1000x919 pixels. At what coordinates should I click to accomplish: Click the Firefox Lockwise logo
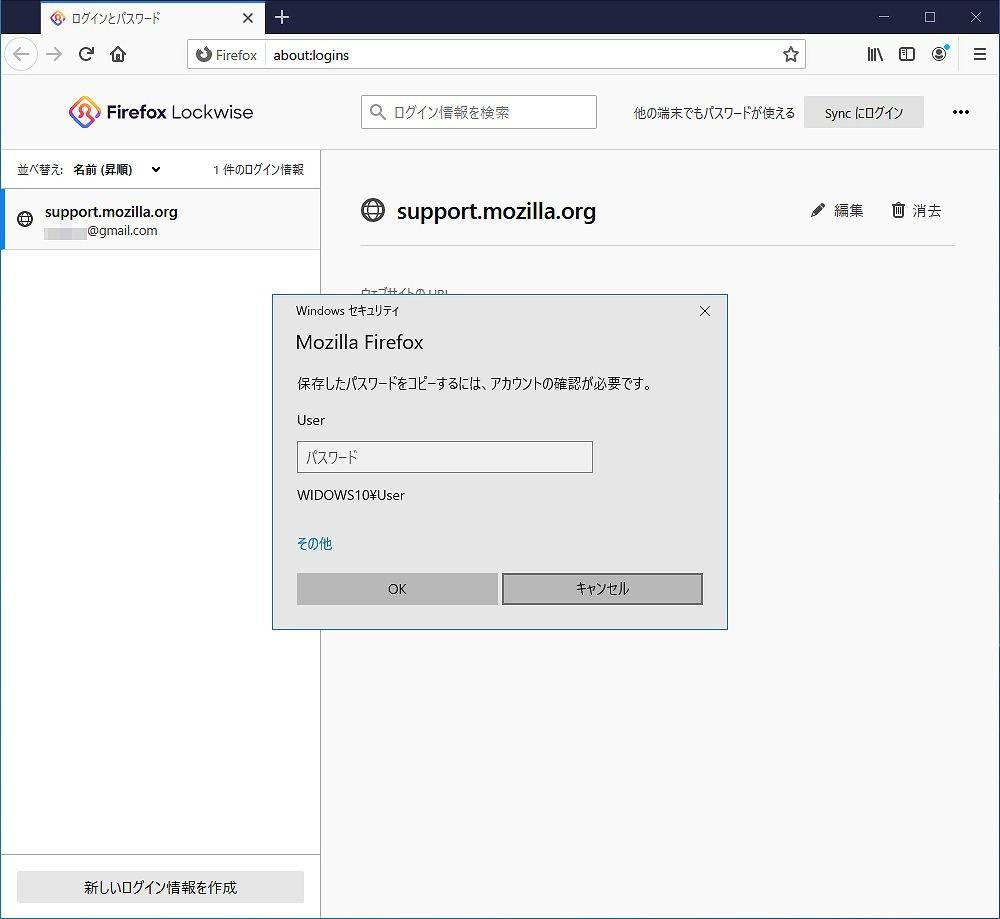[x=161, y=112]
